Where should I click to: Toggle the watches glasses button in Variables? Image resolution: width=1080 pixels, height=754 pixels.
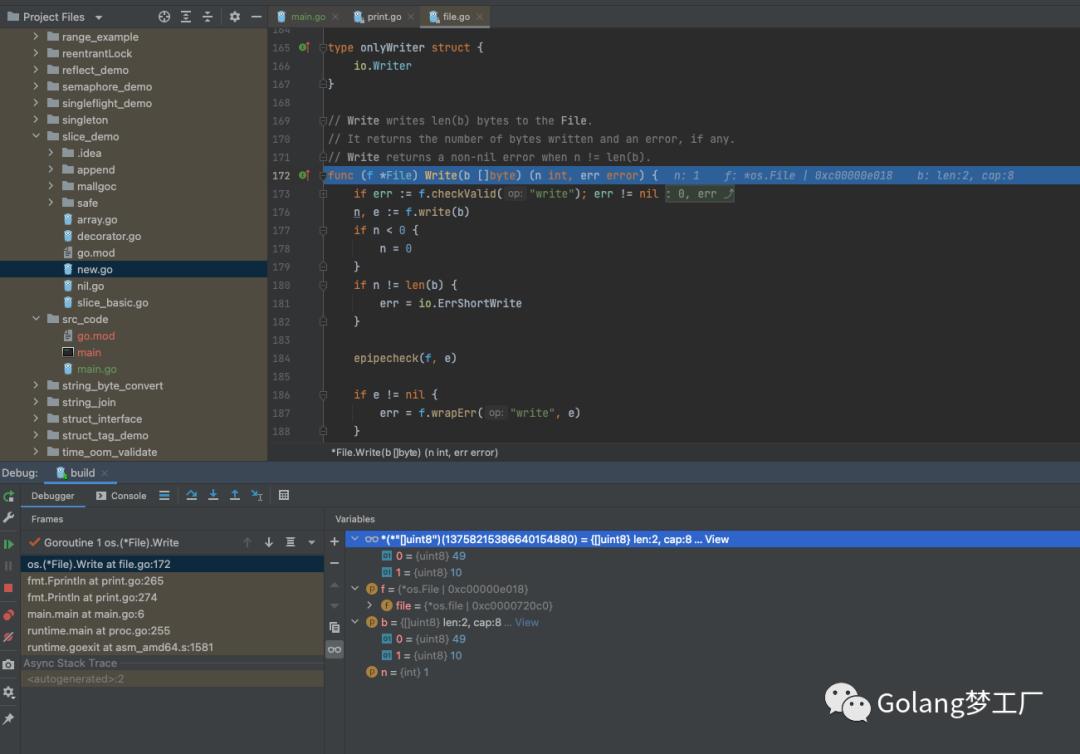334,649
